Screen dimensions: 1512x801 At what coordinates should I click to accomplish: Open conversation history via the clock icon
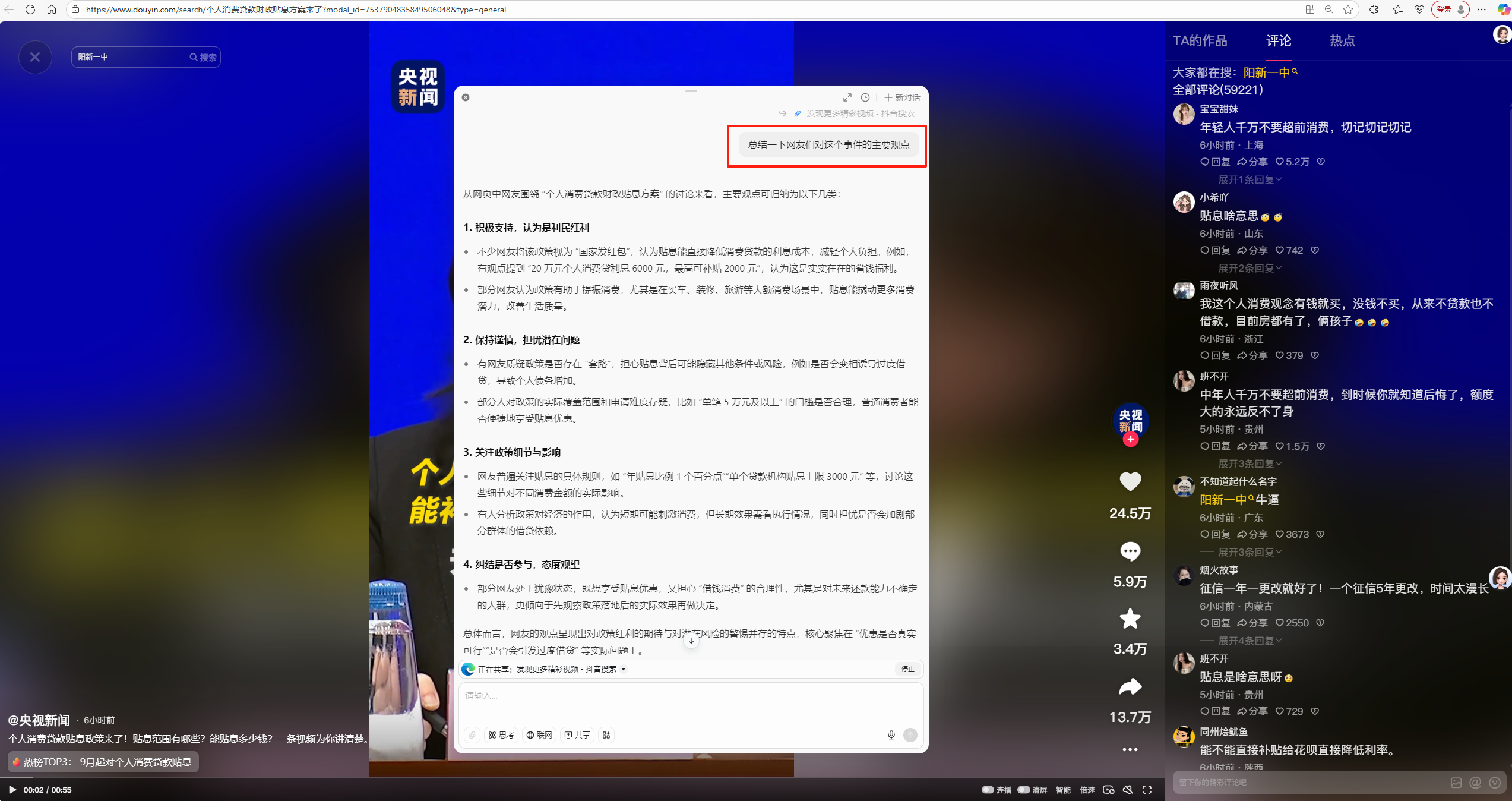pos(866,97)
